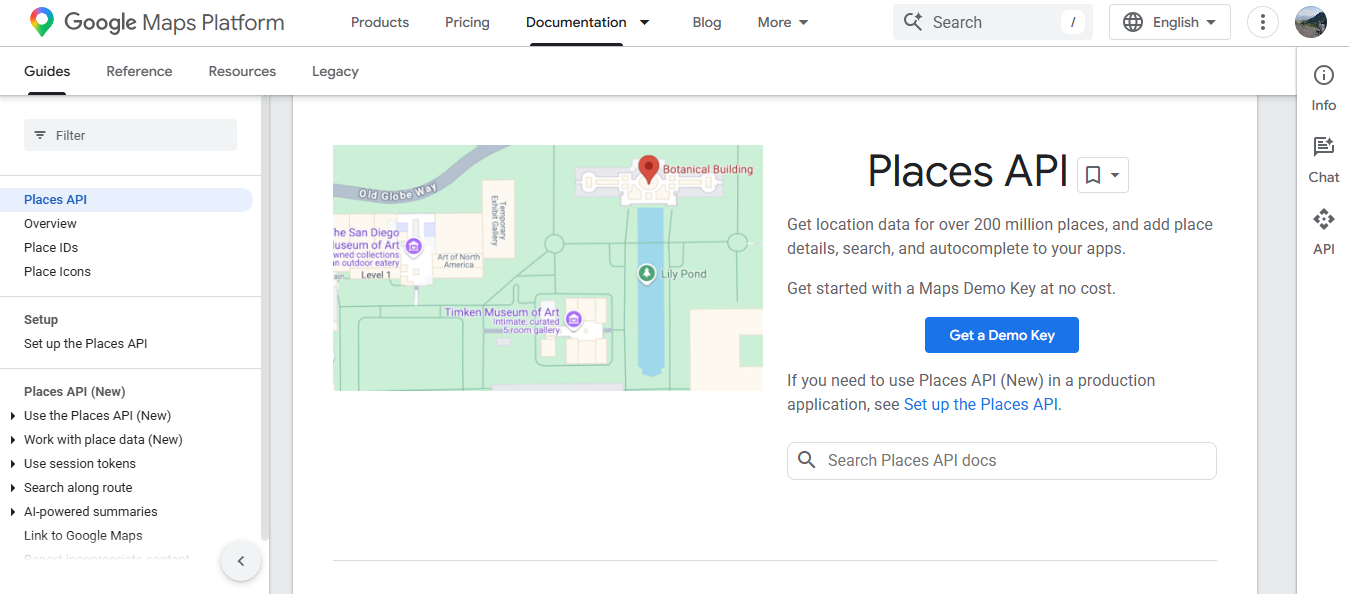The width and height of the screenshot is (1349, 594).
Task: Switch to the Resources tab
Action: (242, 71)
